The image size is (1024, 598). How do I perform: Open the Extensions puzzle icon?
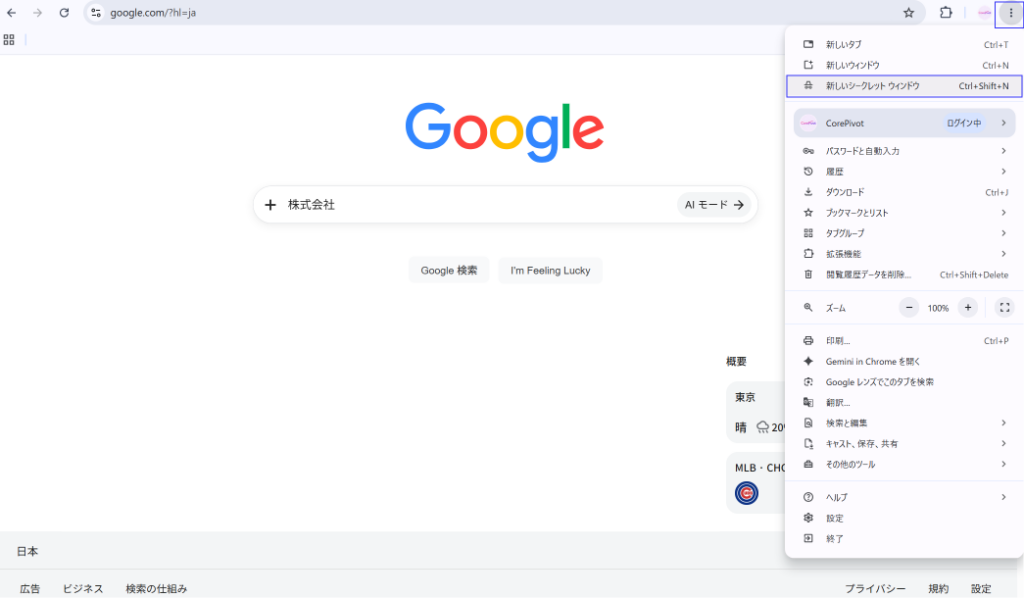click(x=946, y=12)
